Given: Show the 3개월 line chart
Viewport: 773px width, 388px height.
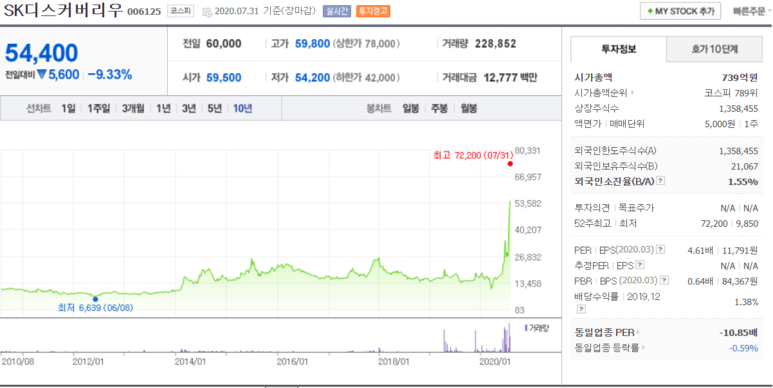Looking at the screenshot, I should [133, 108].
